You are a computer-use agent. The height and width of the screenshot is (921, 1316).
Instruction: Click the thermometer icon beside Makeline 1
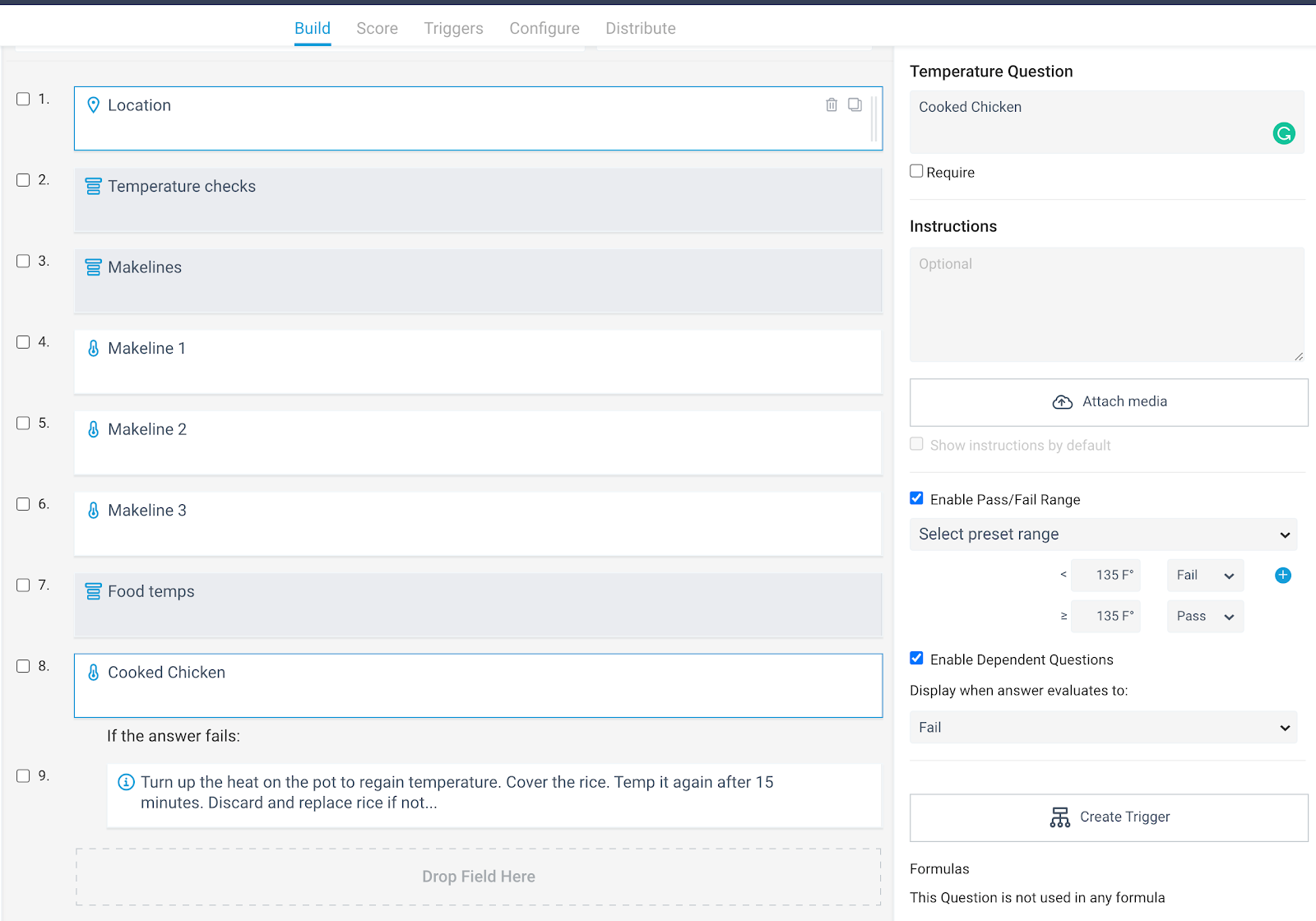click(94, 349)
